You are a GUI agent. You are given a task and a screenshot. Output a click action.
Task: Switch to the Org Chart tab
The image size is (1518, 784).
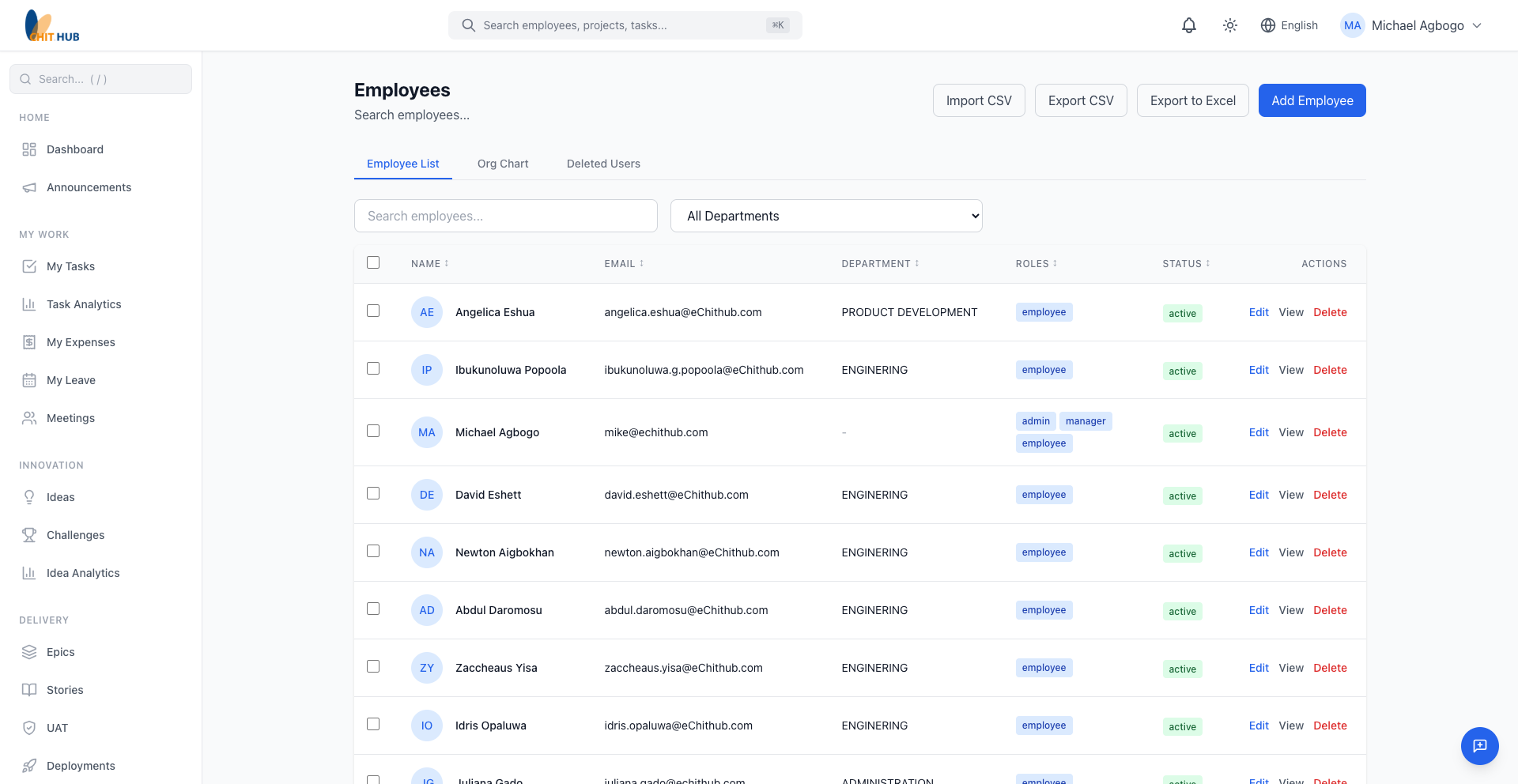coord(503,164)
